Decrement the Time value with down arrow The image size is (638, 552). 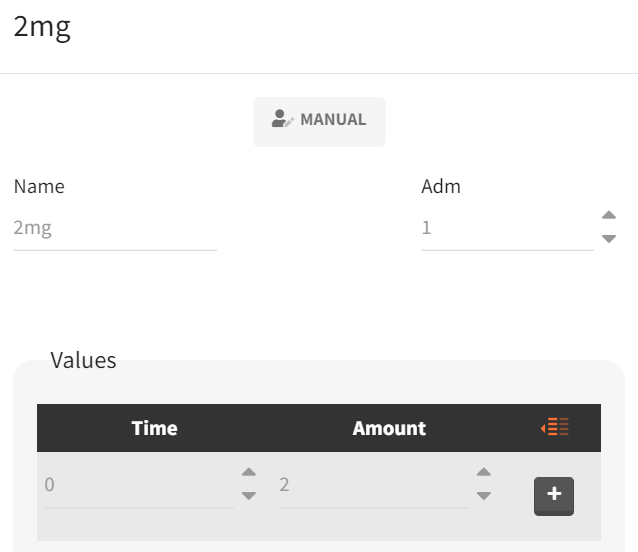point(249,496)
